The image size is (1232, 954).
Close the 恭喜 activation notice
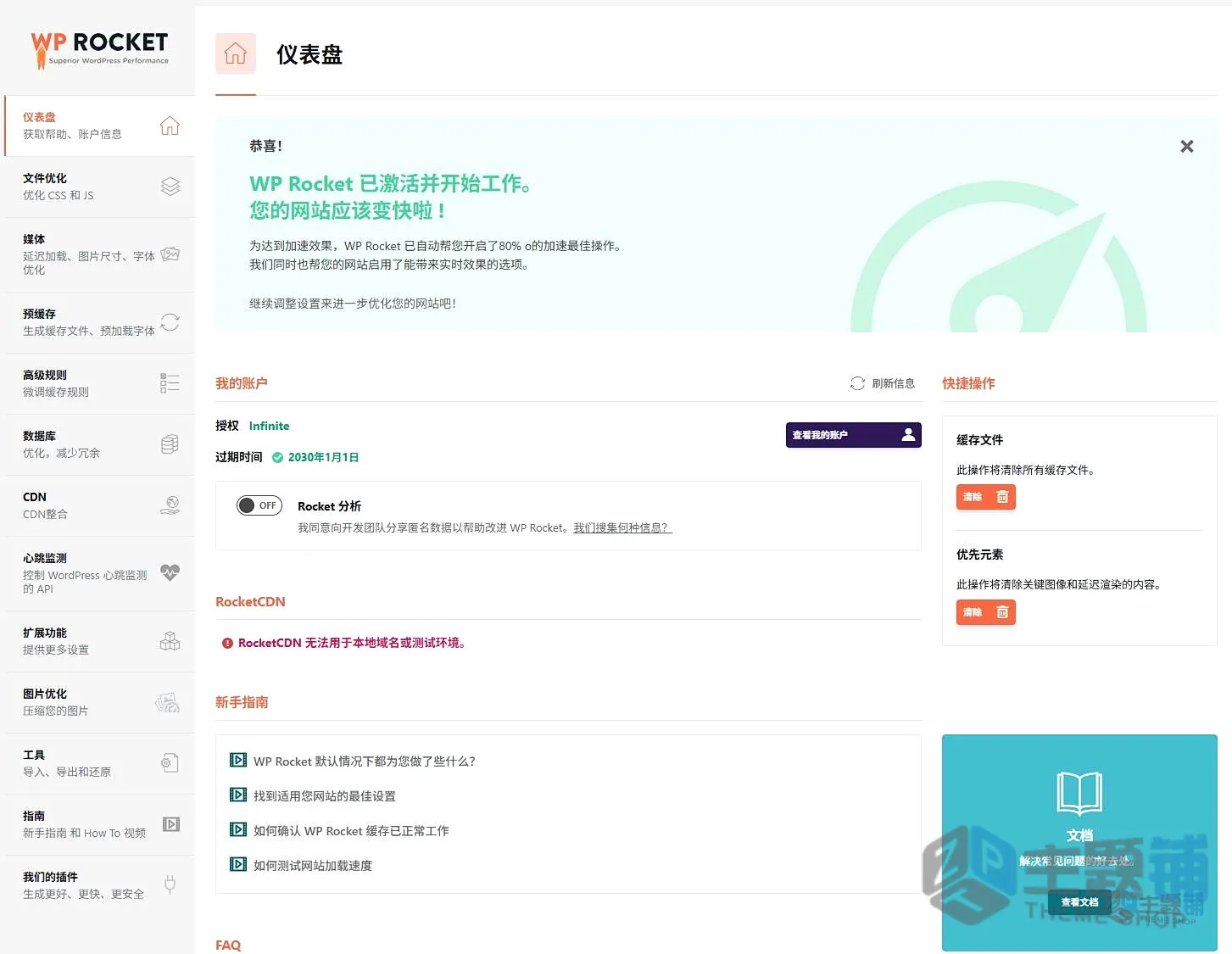1187,147
